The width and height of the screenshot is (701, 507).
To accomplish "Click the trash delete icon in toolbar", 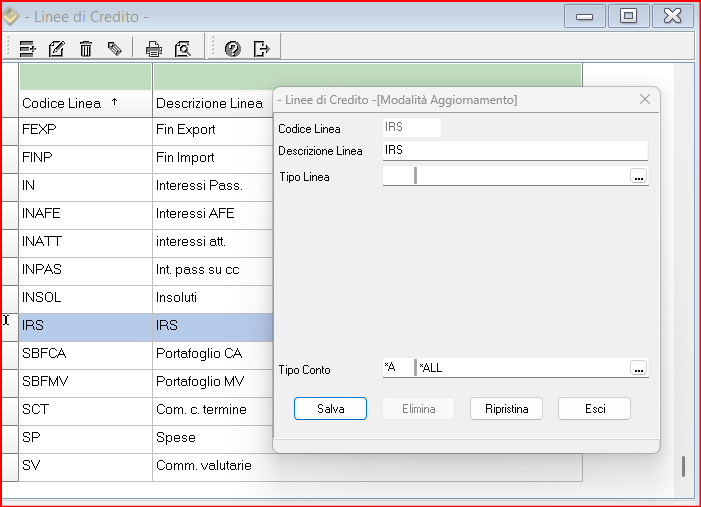I will (86, 48).
